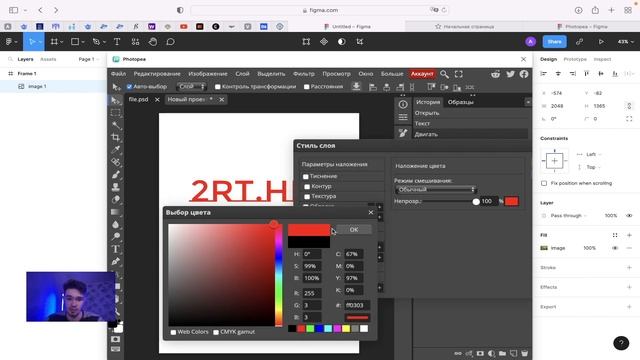Open Photopea search magnifier icon
640x360 pixels.
(444, 74)
